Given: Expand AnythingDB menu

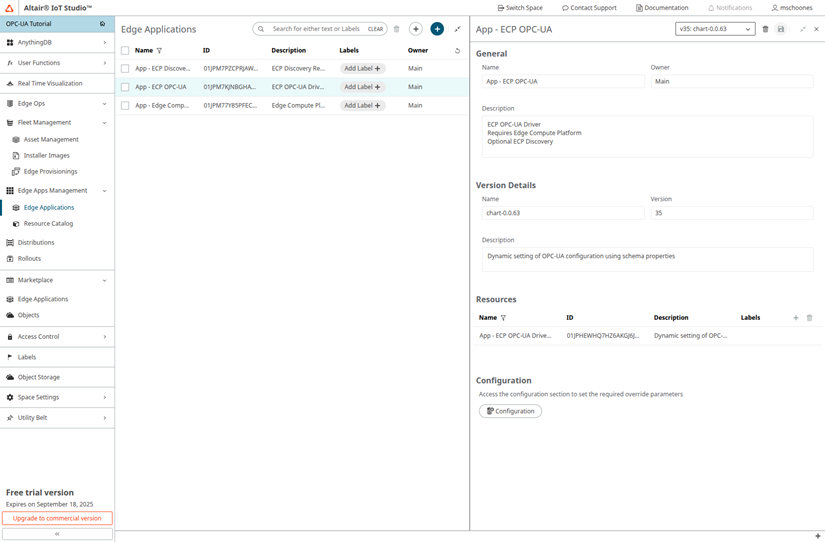Looking at the screenshot, I should pyautogui.click(x=57, y=43).
